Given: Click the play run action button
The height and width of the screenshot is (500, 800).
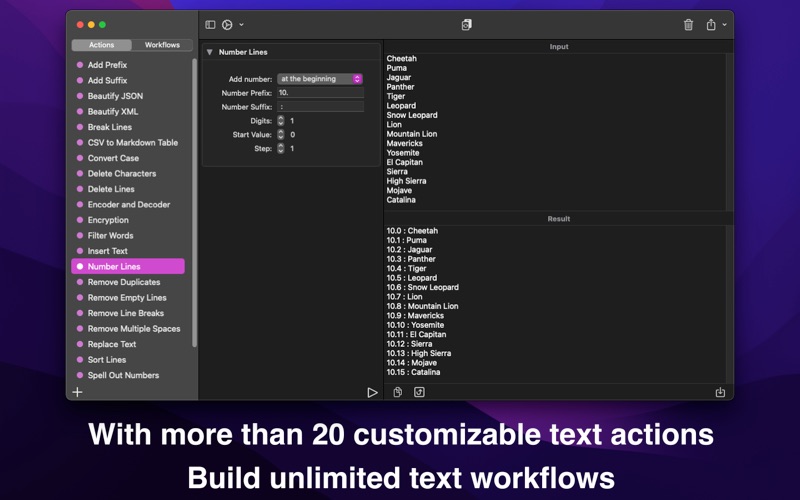Looking at the screenshot, I should click(x=372, y=392).
